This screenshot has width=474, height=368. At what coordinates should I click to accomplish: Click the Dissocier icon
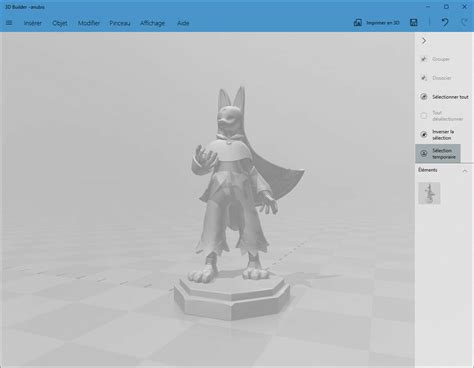pyautogui.click(x=424, y=78)
